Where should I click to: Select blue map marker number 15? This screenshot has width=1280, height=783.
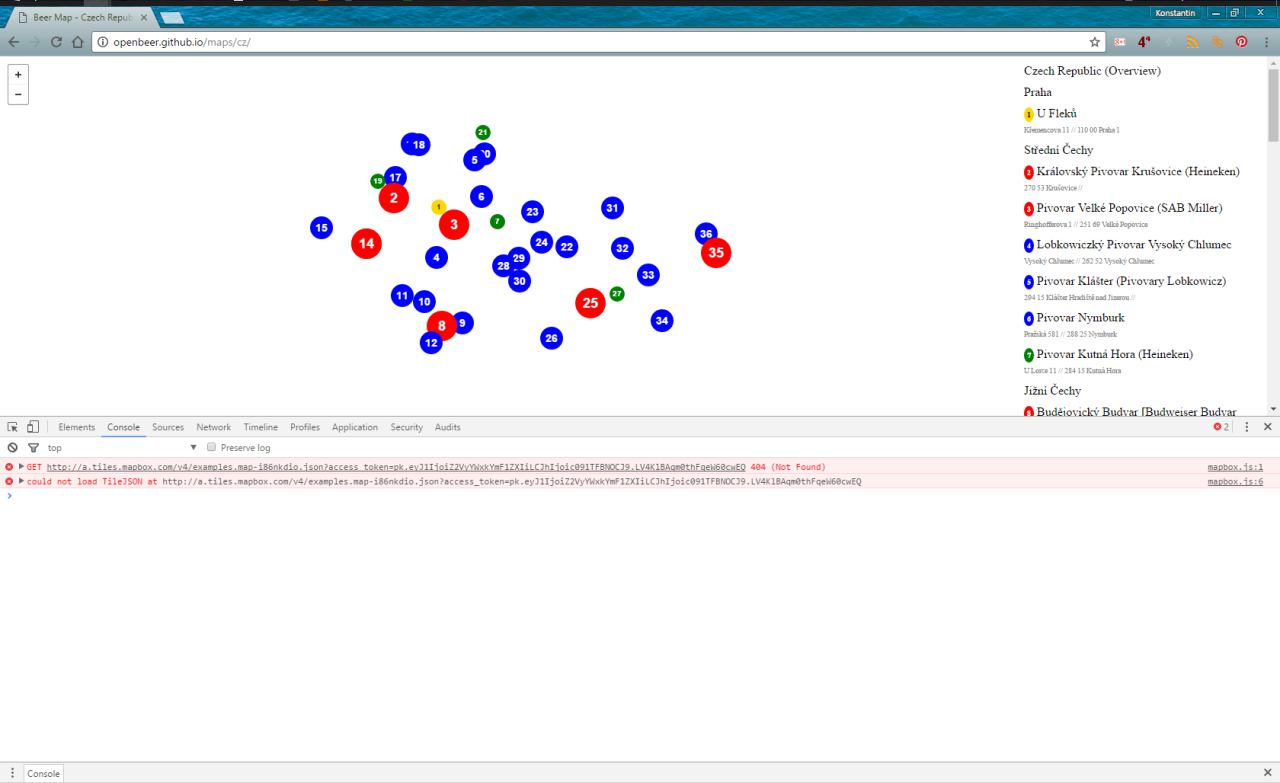click(x=321, y=228)
